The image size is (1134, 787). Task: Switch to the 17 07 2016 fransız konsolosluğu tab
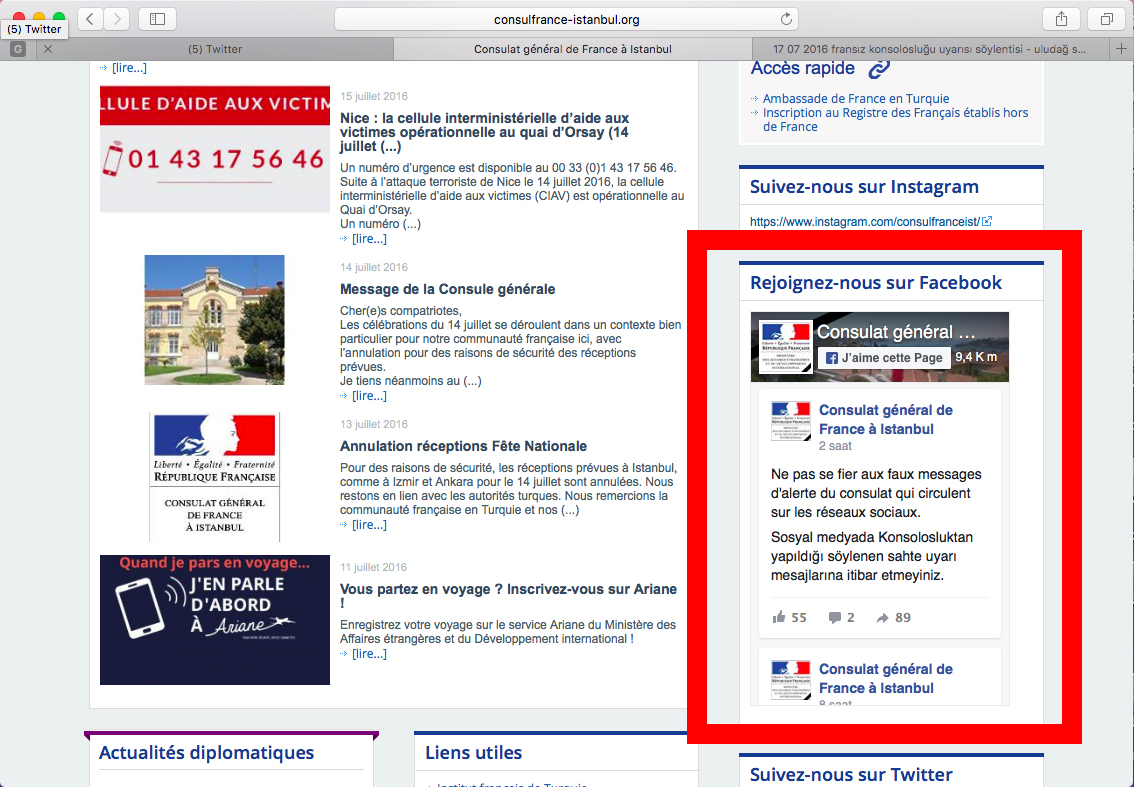929,49
